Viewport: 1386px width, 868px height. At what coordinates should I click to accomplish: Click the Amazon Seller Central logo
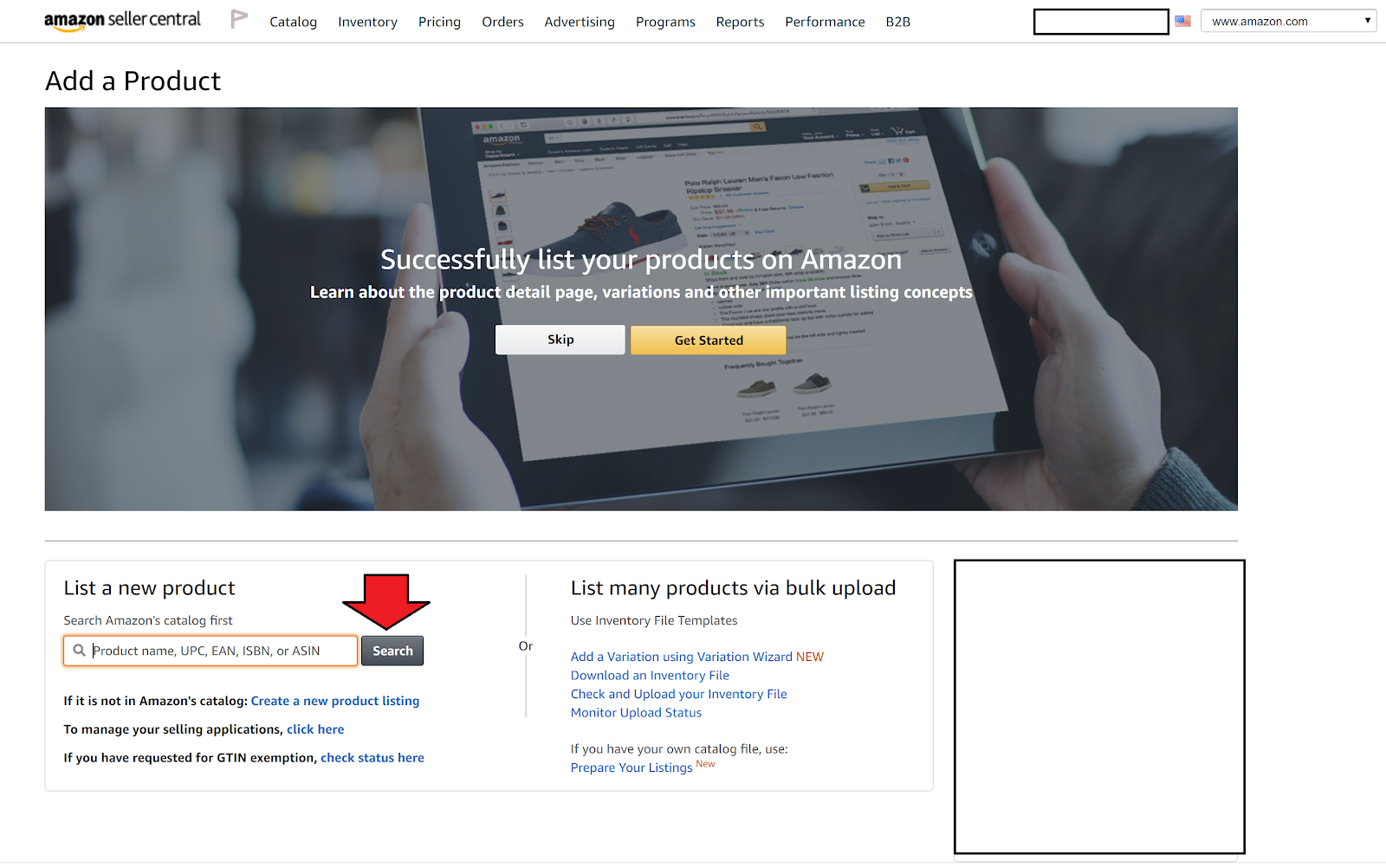122,21
